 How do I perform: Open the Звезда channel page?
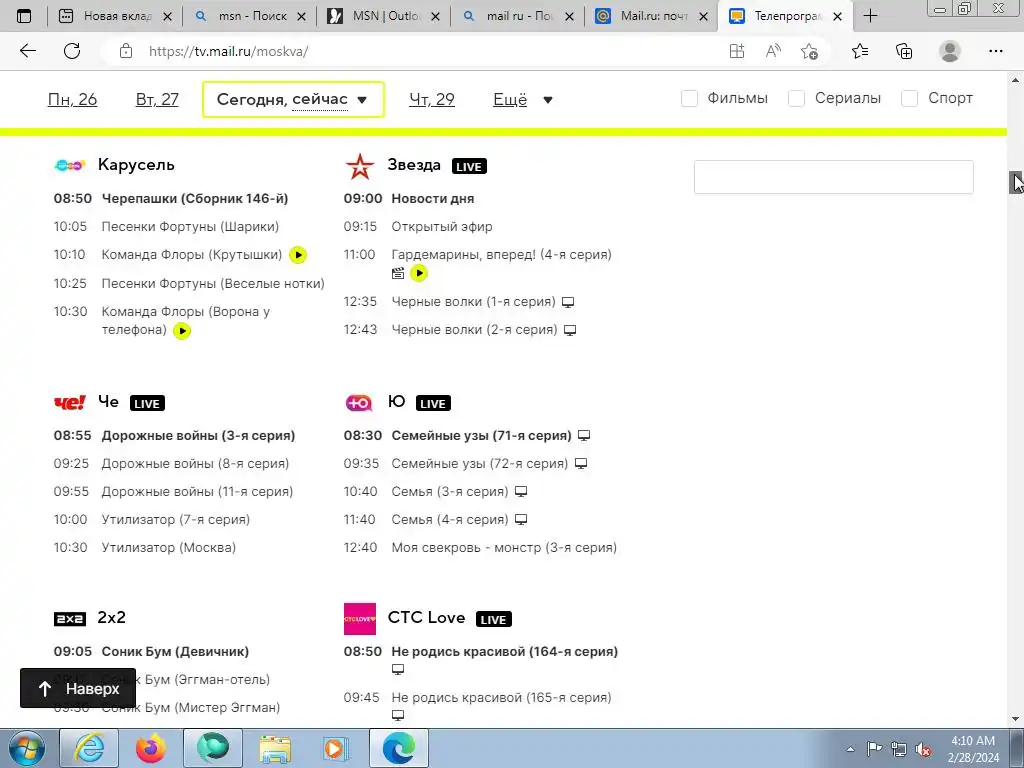coord(414,165)
